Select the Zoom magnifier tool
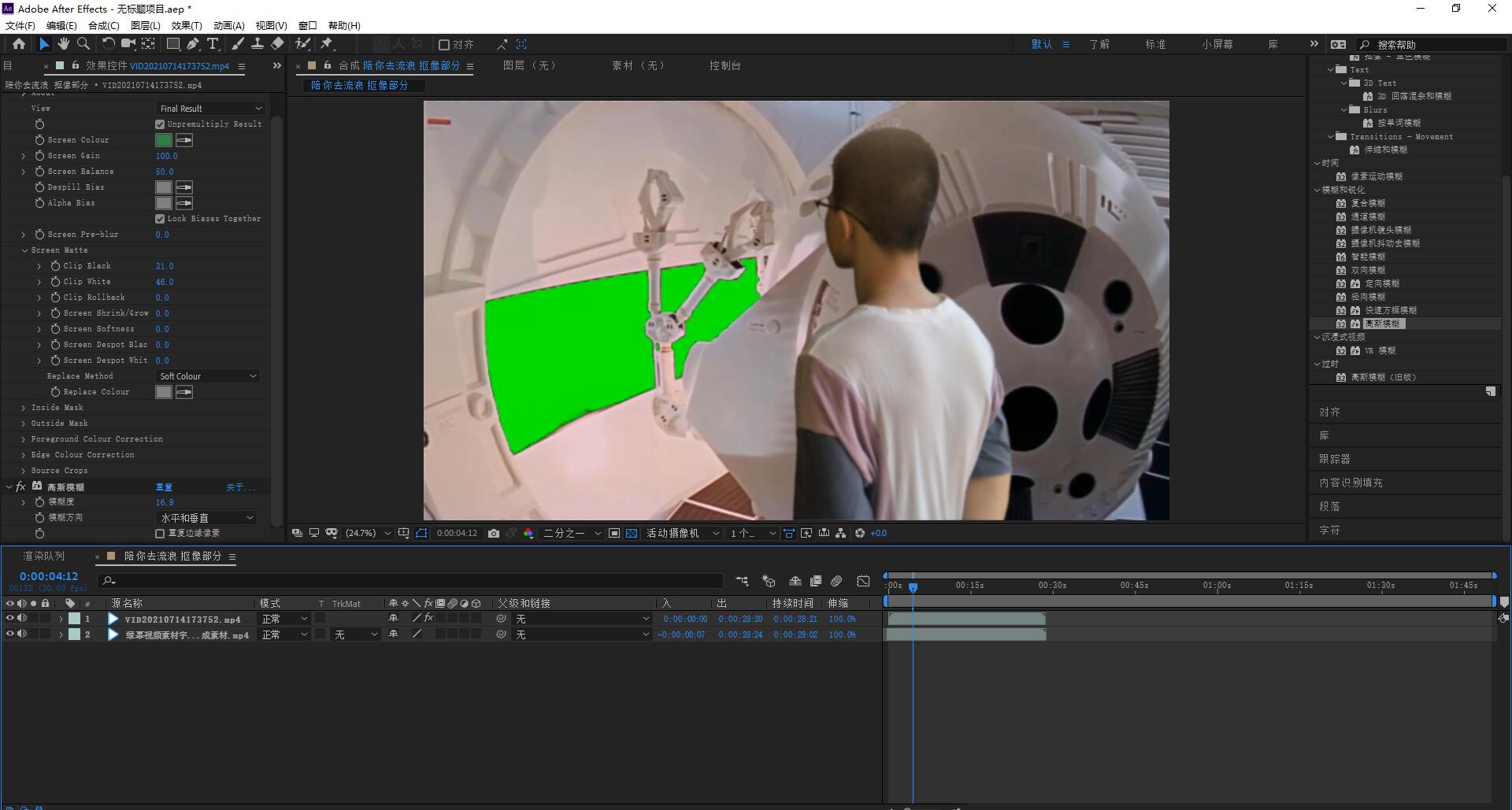Viewport: 1512px width, 810px height. (83, 44)
